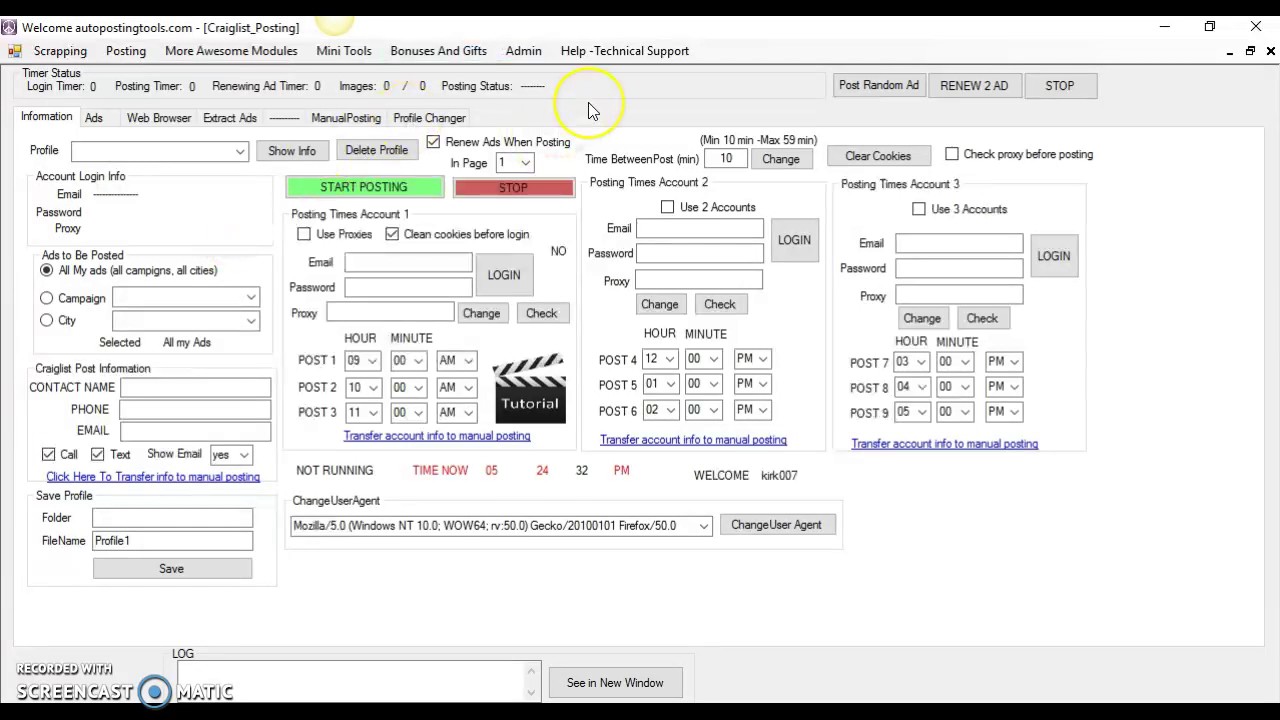Image resolution: width=1280 pixels, height=720 pixels.
Task: Click Account 2 proxy Check button
Action: click(x=720, y=304)
